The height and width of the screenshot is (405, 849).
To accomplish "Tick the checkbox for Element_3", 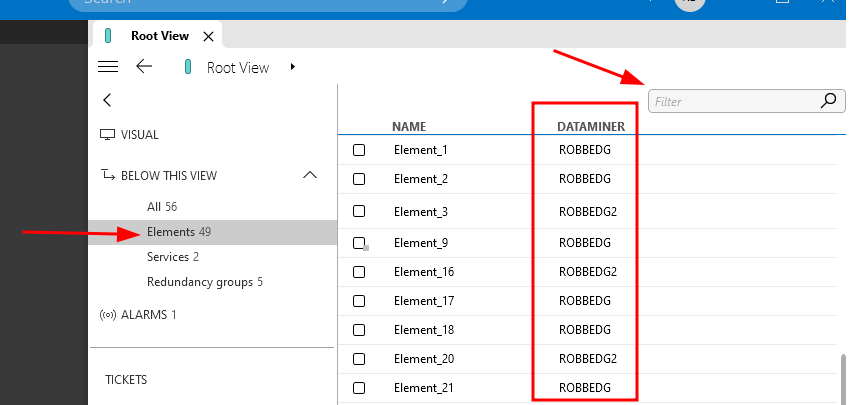I will point(359,211).
